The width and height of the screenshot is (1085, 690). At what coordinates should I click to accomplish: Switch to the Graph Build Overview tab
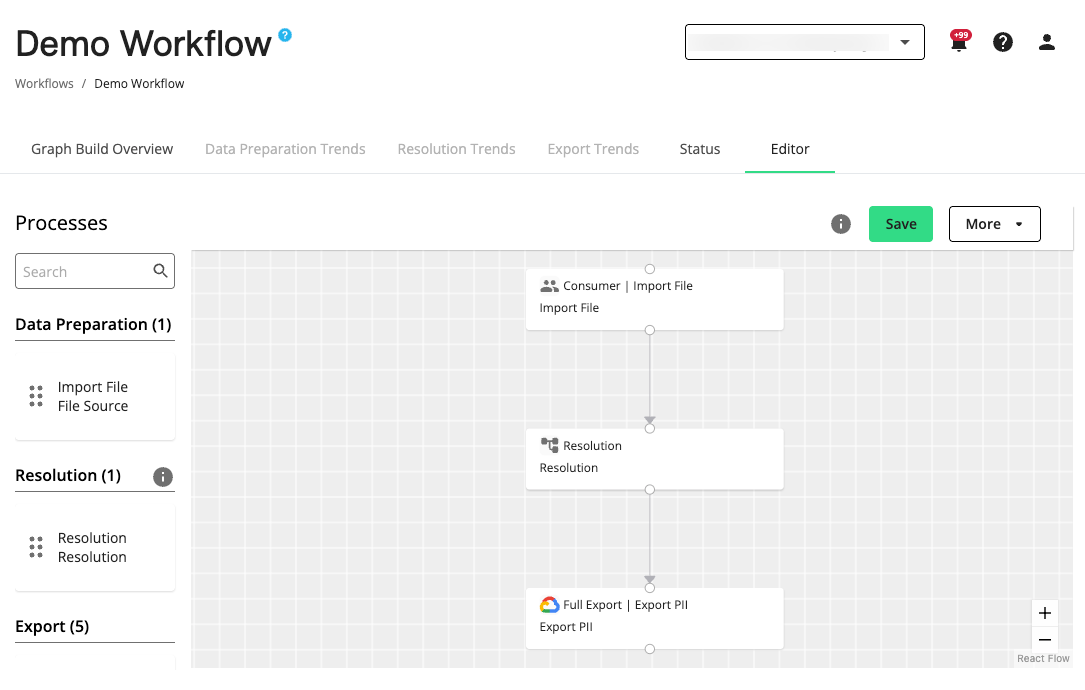pos(101,148)
